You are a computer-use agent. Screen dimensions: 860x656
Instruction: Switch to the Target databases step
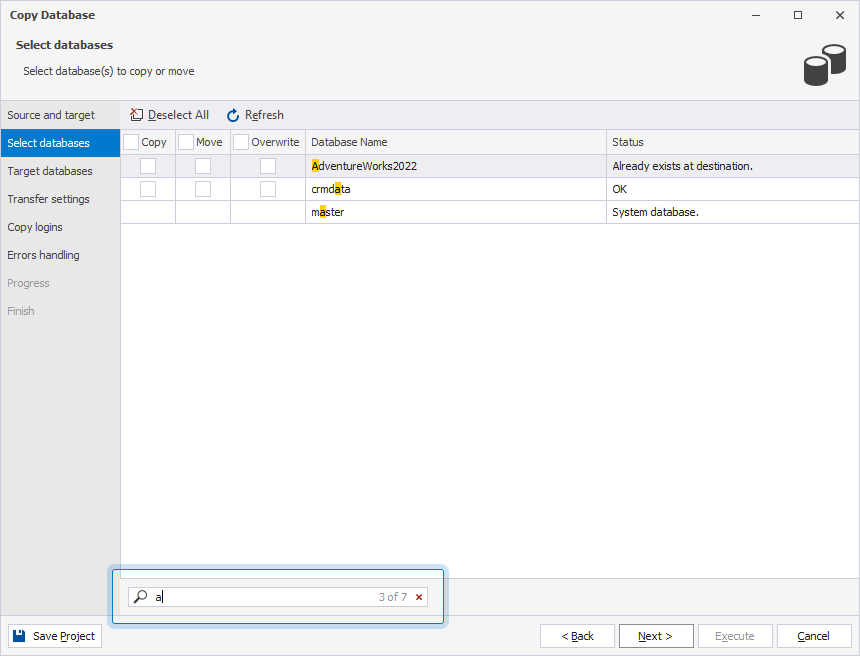[50, 171]
